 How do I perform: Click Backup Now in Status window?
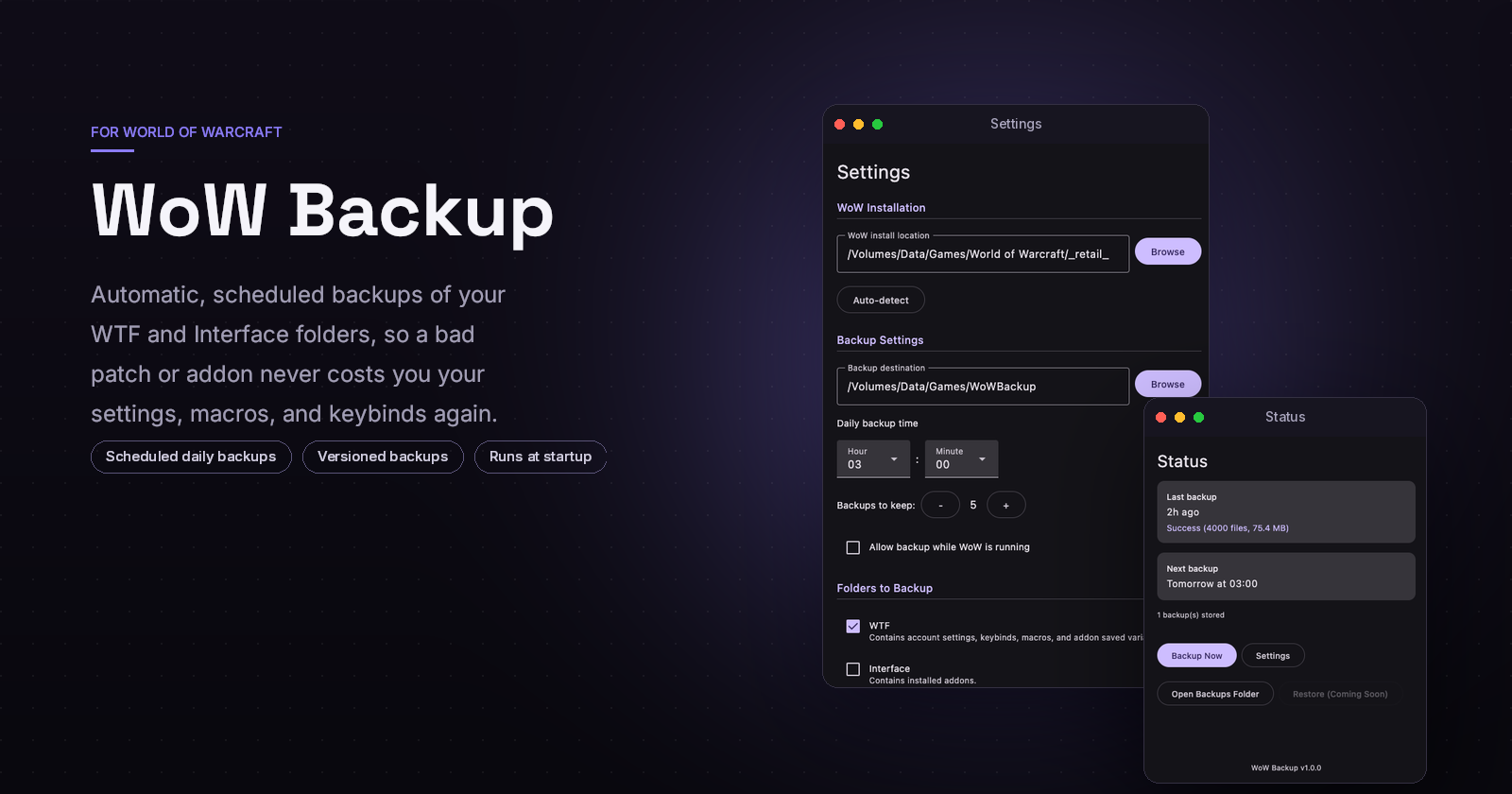pos(1196,655)
